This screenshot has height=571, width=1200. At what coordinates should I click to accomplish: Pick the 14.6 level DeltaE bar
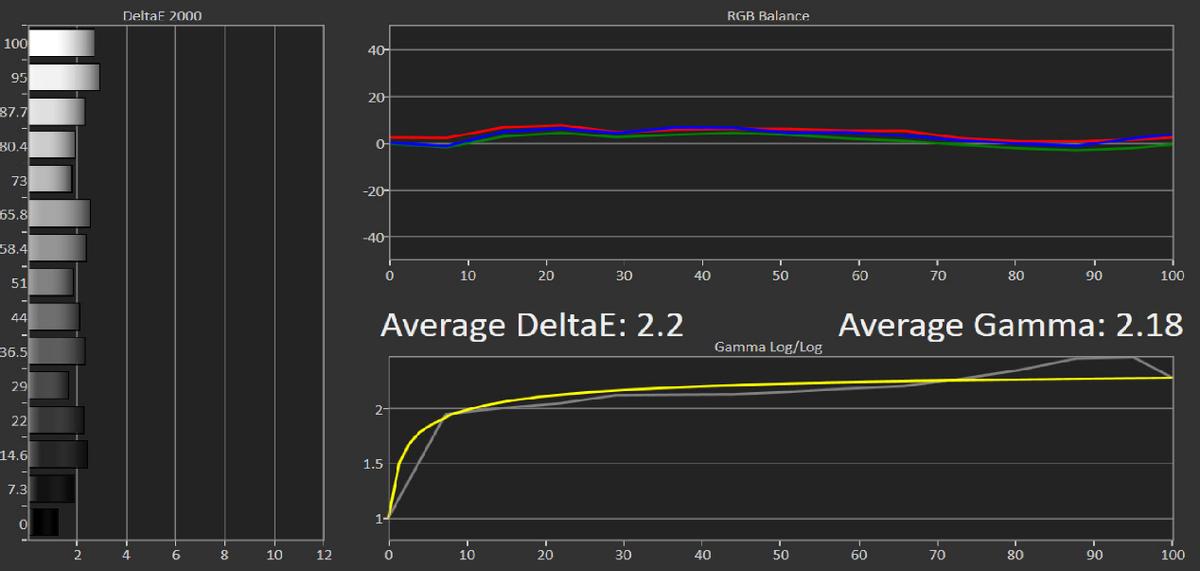[x=58, y=454]
